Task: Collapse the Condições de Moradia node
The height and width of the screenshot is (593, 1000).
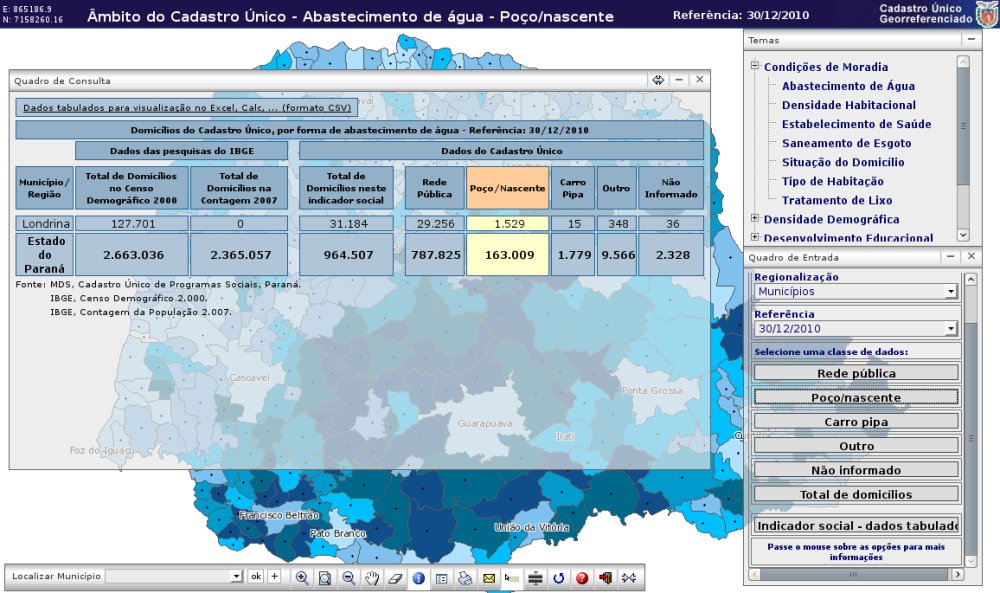Action: coord(755,67)
